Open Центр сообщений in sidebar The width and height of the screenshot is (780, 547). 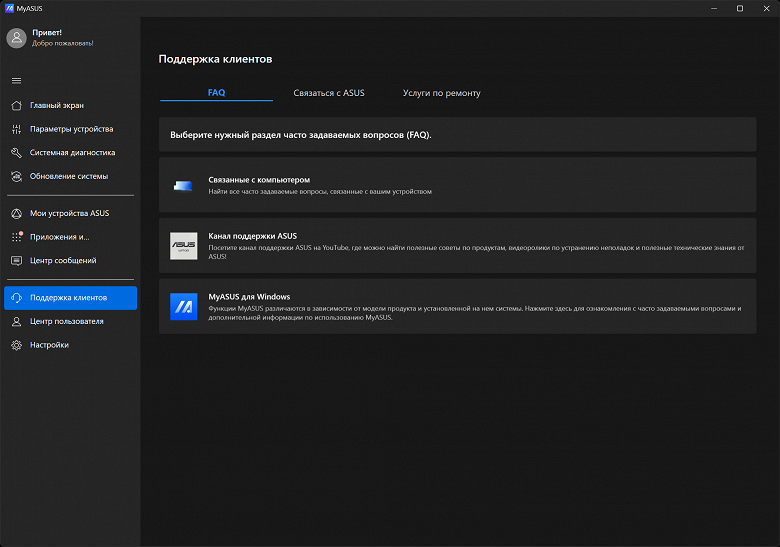tap(71, 261)
